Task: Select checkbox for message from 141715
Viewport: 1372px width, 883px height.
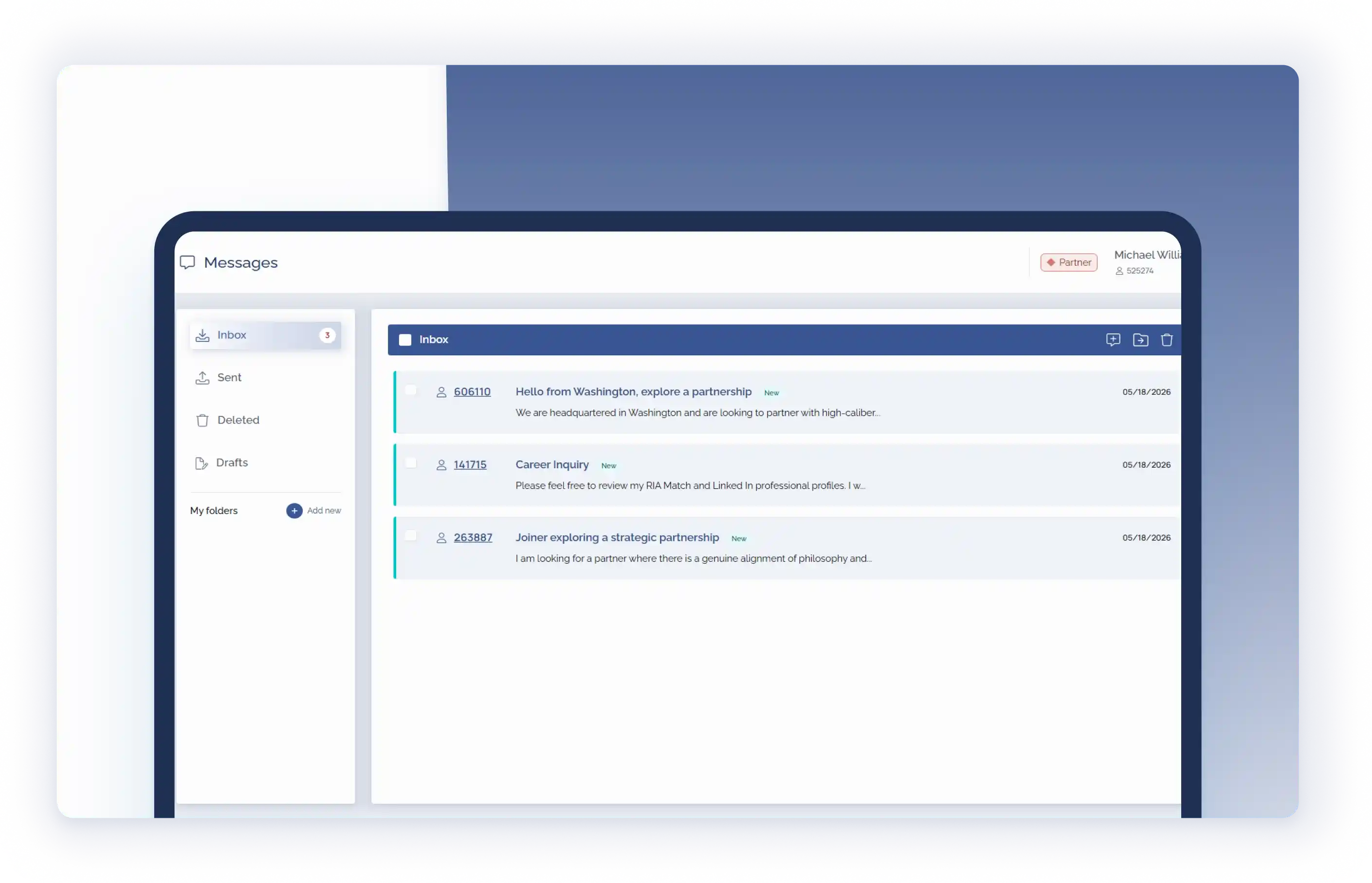Action: (410, 463)
